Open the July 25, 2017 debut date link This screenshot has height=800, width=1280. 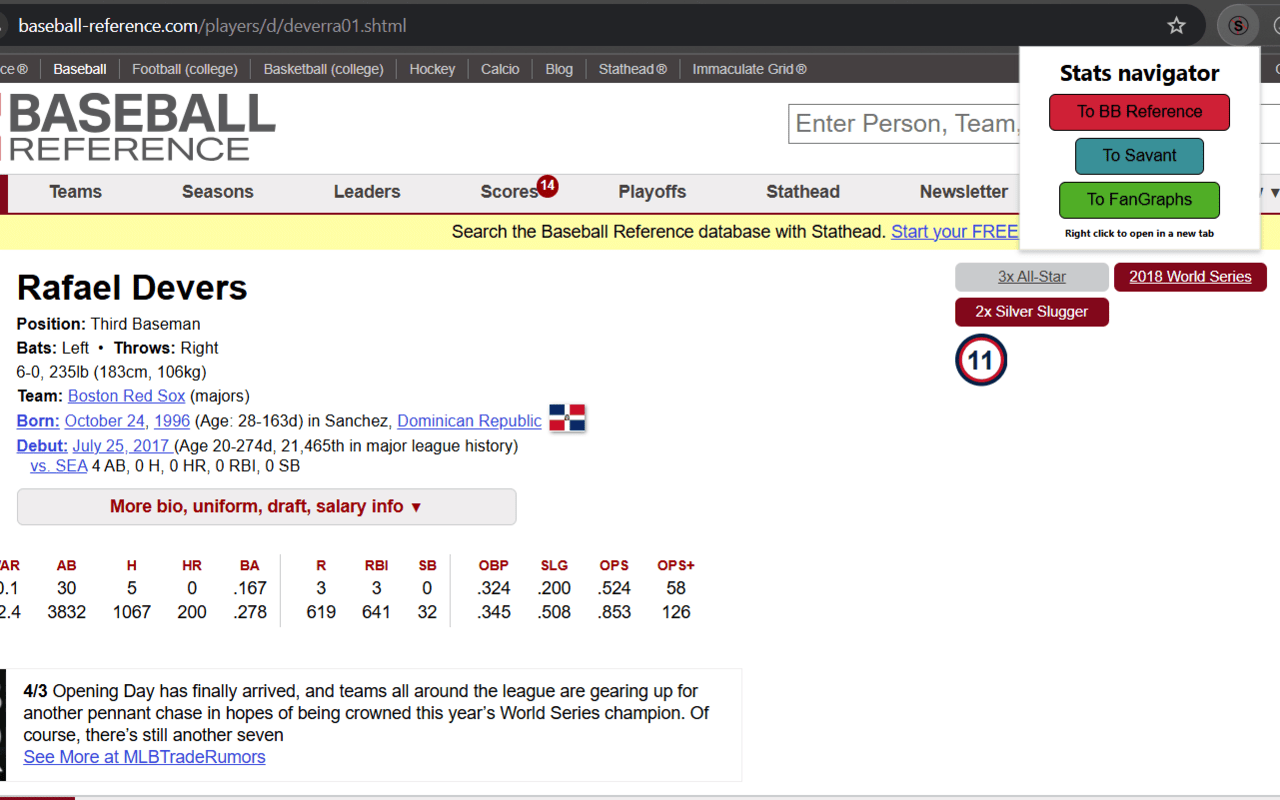[121, 446]
